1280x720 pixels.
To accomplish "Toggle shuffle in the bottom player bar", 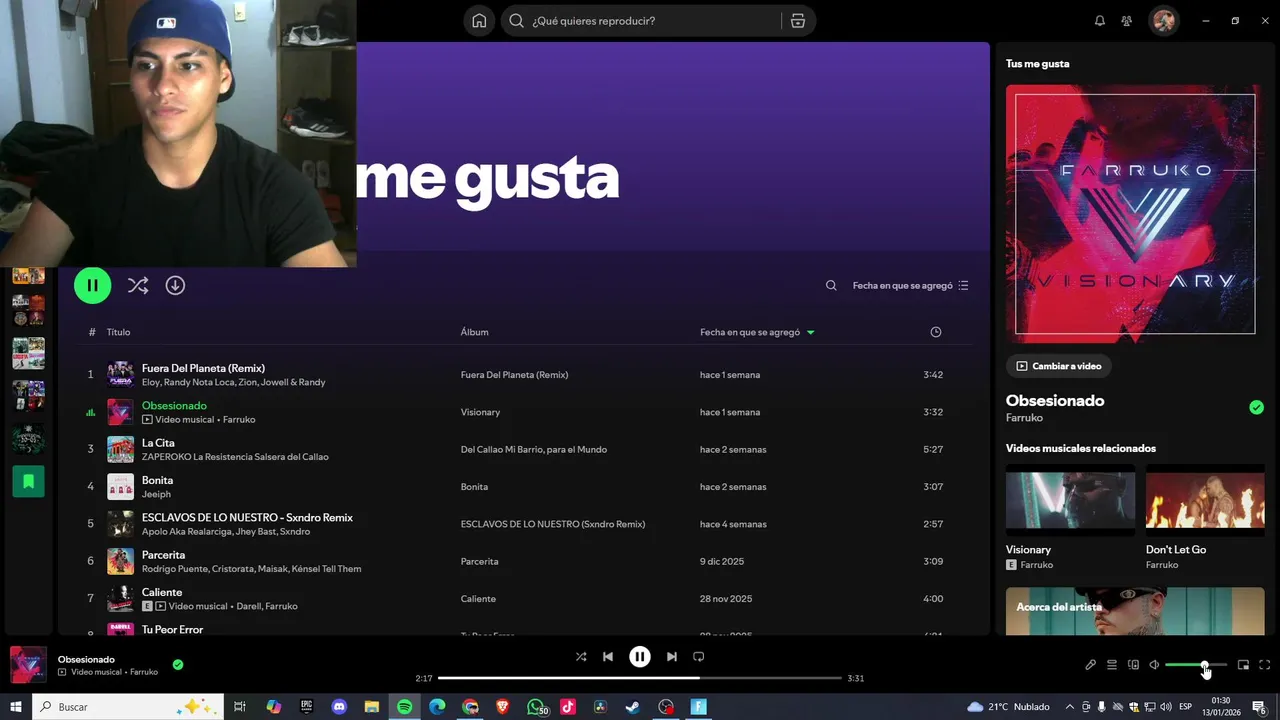I will tap(581, 657).
